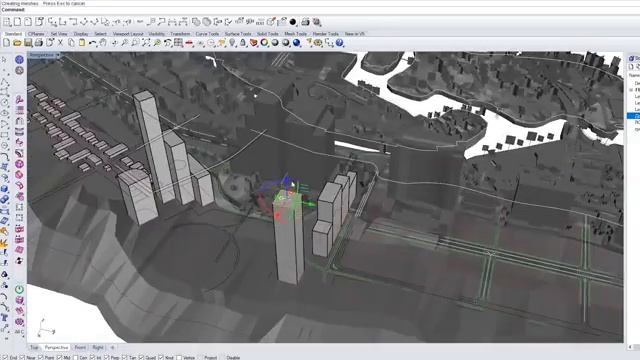This screenshot has height=360, width=640.
Task: Click the Zoom Window magnifier icon
Action: 135,42
